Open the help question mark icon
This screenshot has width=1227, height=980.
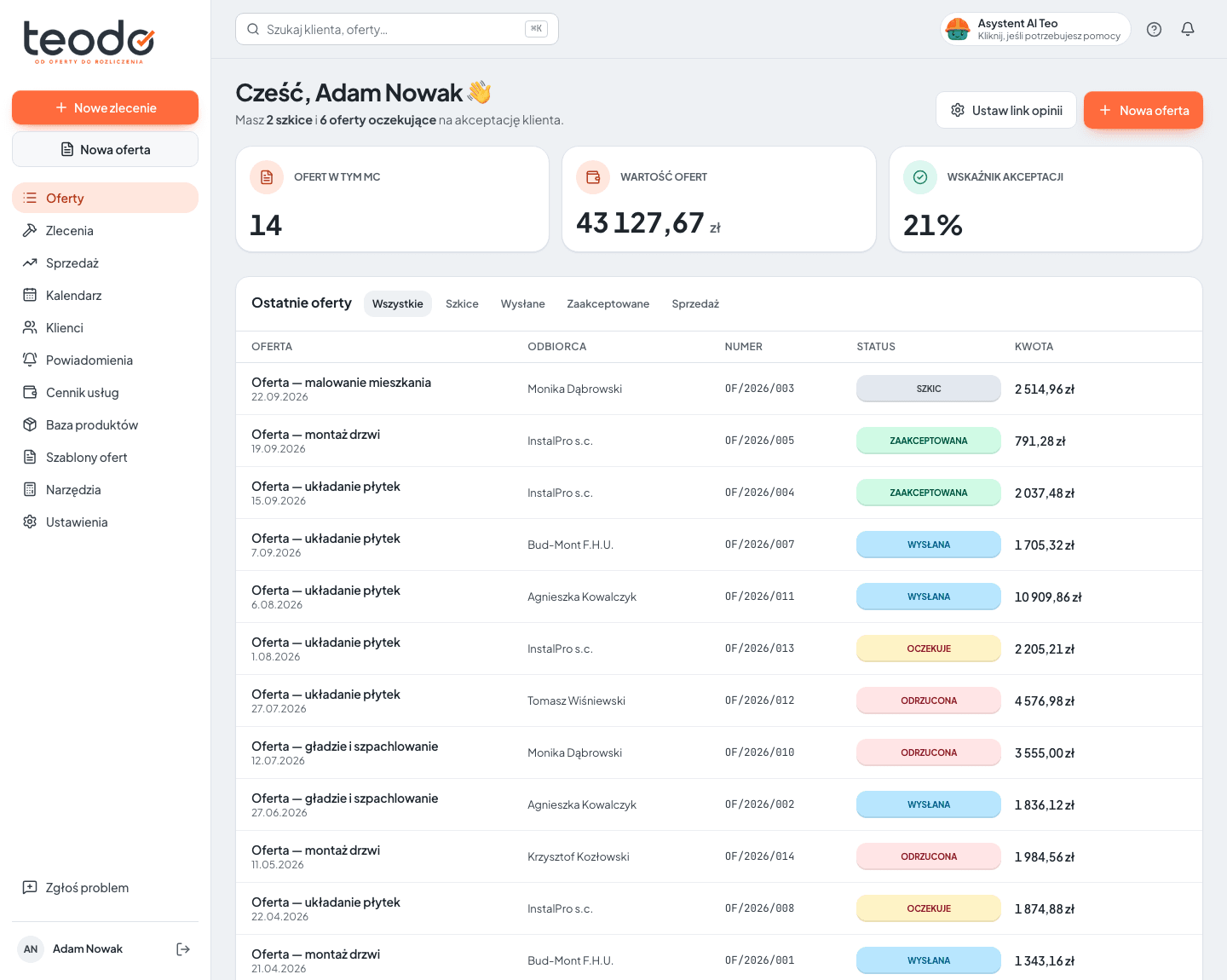point(1154,29)
